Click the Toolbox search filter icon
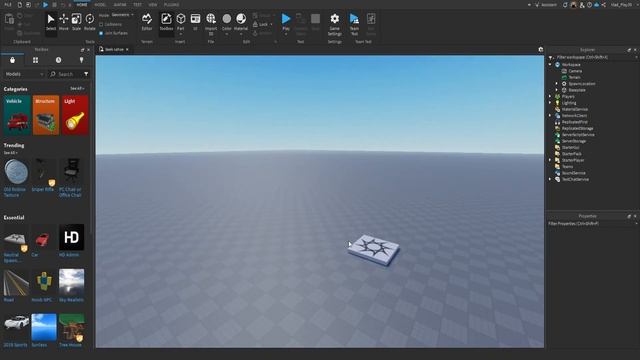Image resolution: width=640 pixels, height=360 pixels. coord(86,74)
